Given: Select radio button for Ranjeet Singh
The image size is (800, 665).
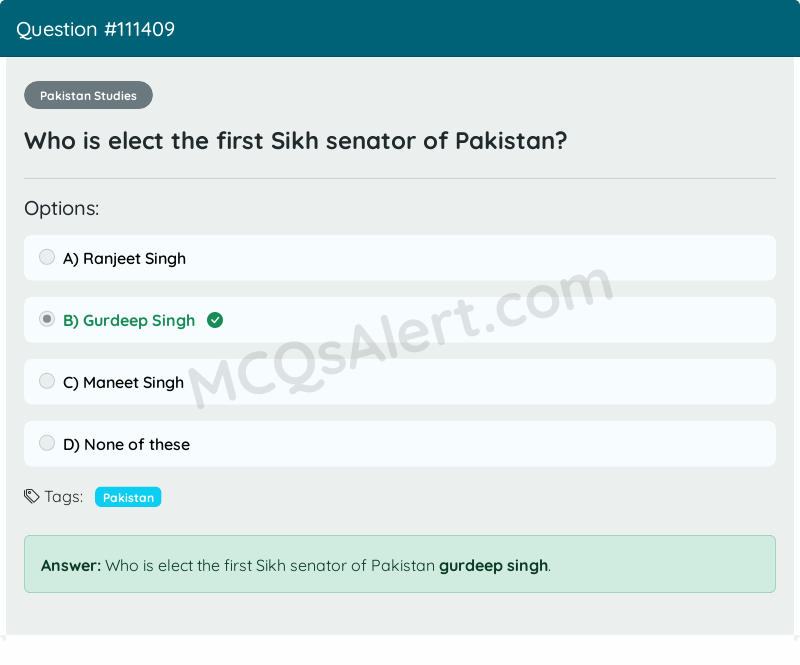Looking at the screenshot, I should tap(47, 257).
